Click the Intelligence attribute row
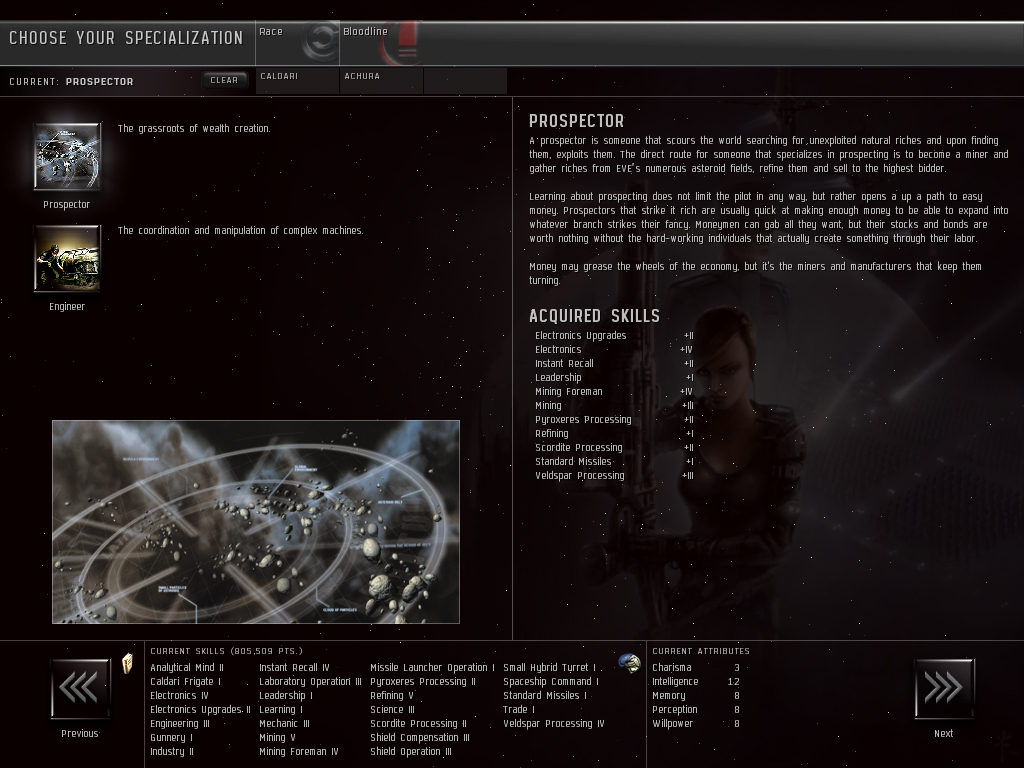The height and width of the screenshot is (768, 1024). click(696, 682)
